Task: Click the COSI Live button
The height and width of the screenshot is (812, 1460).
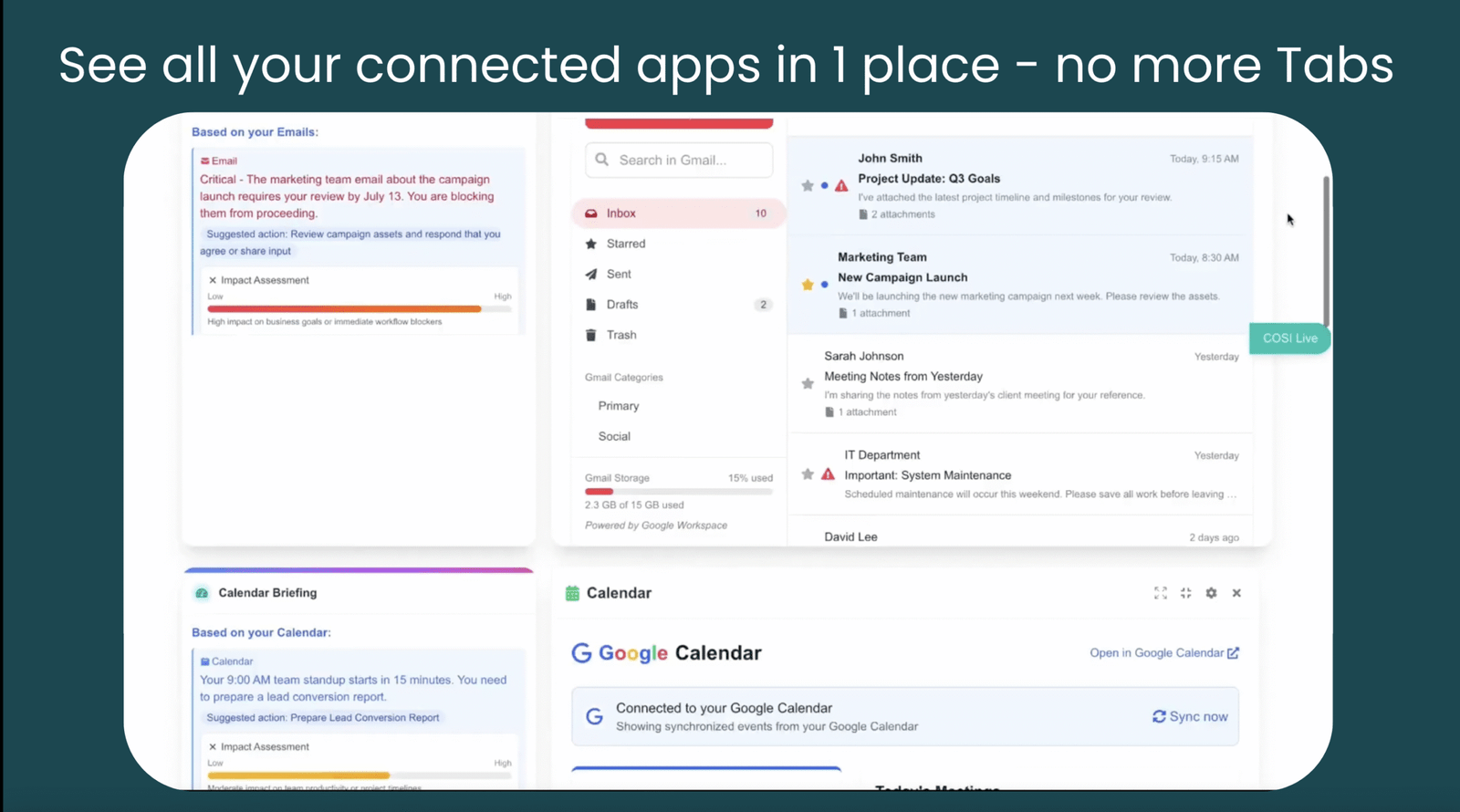Action: [x=1290, y=338]
